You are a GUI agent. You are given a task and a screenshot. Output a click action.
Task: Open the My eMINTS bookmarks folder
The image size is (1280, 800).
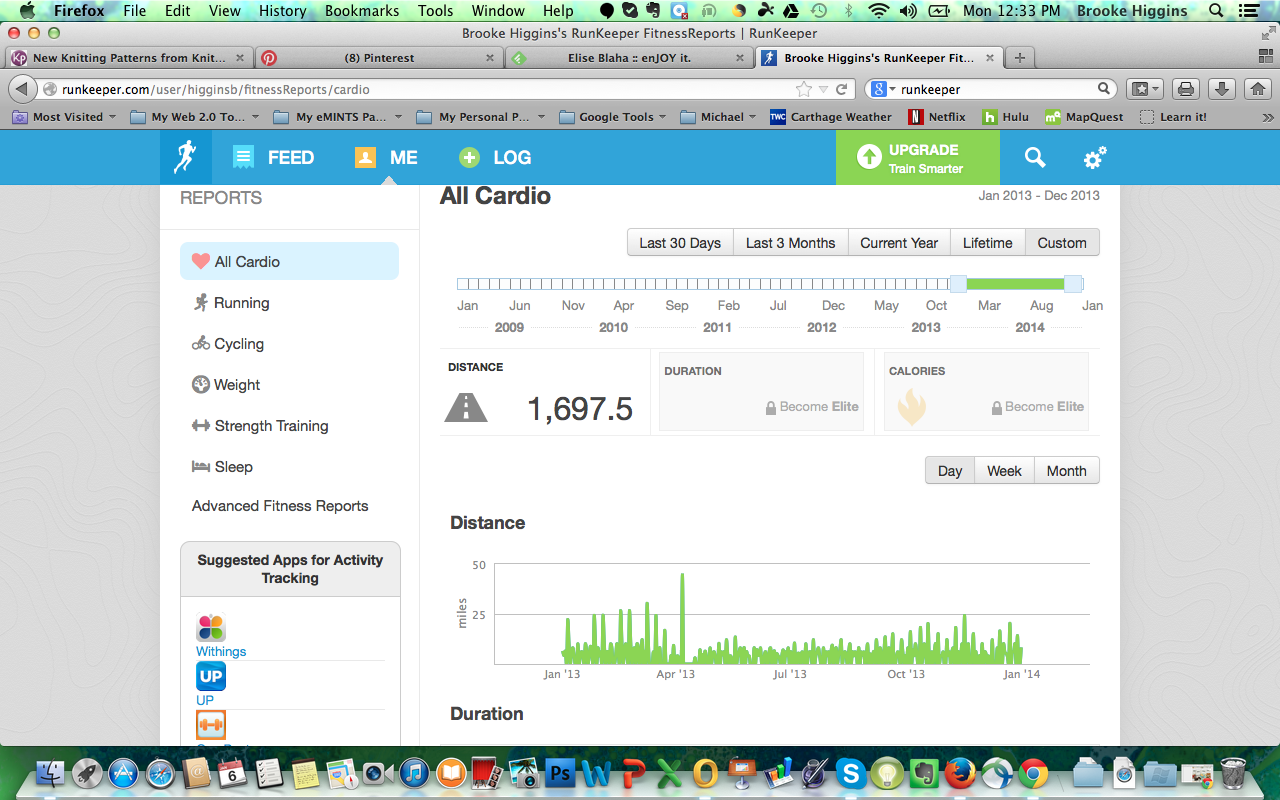tap(339, 117)
